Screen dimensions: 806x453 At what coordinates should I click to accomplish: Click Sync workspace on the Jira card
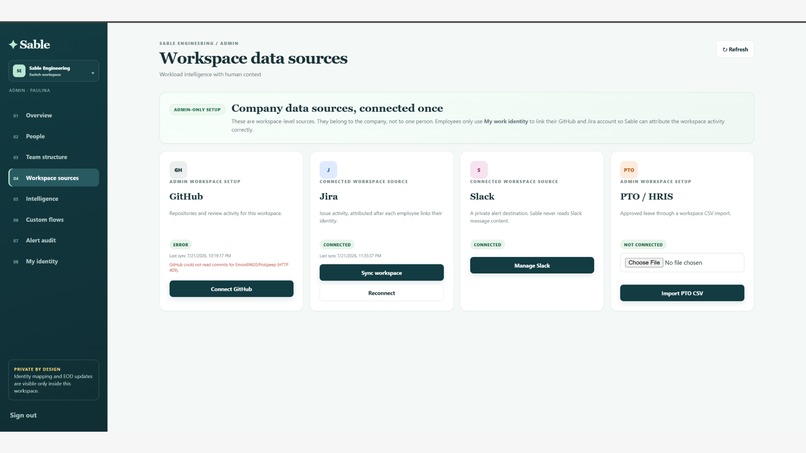click(381, 273)
